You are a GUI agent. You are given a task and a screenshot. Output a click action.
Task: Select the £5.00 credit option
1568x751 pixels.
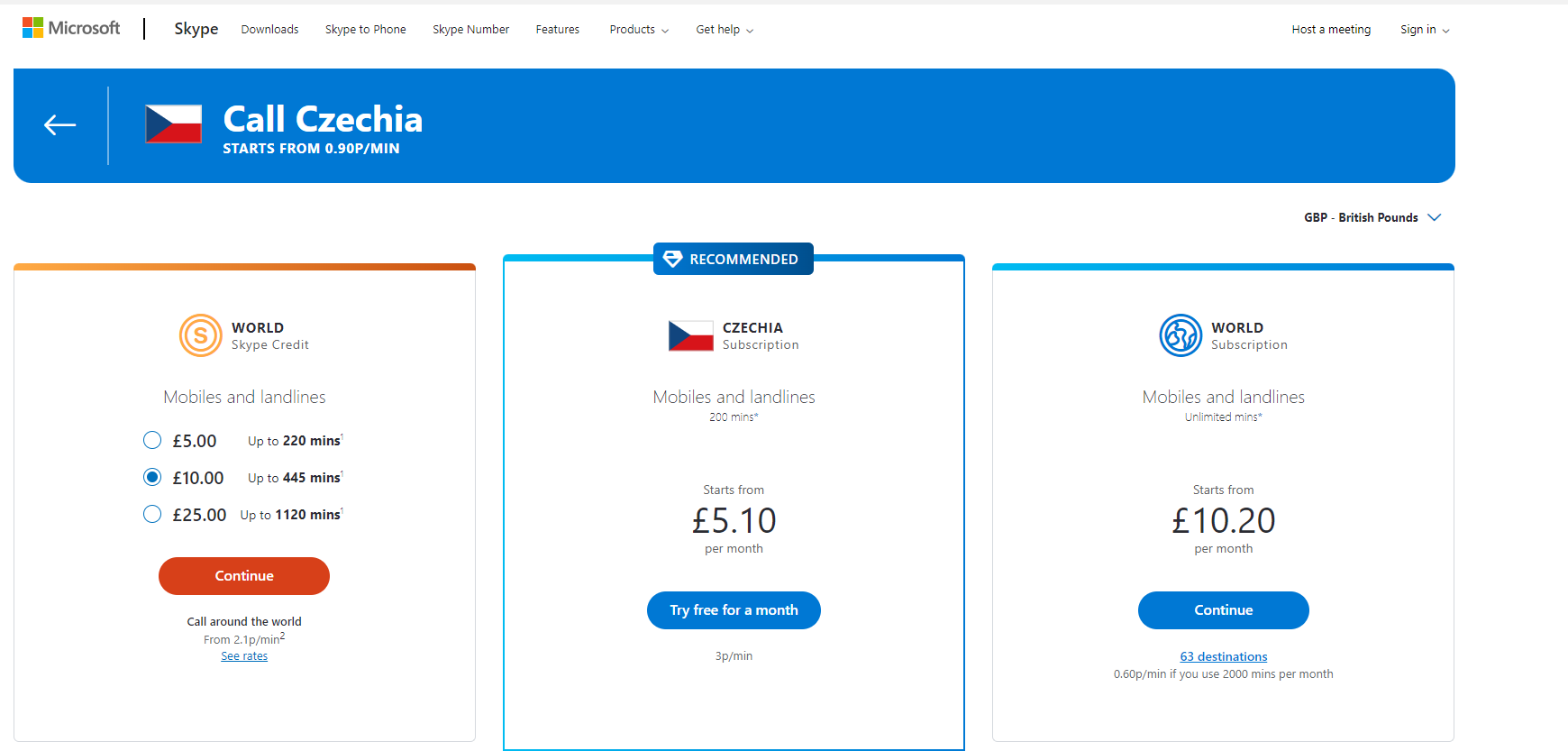tap(152, 440)
